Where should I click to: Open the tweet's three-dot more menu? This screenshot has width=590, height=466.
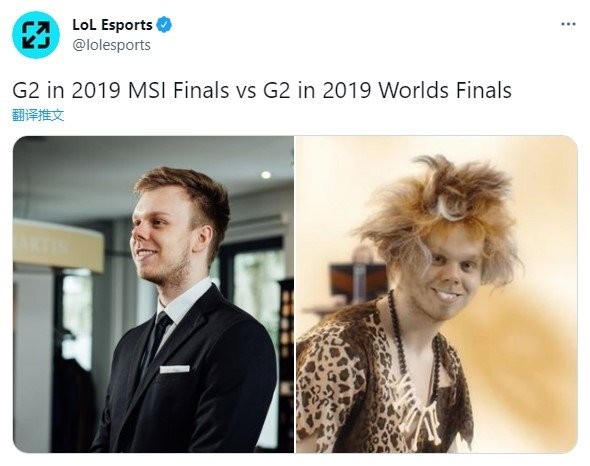(568, 24)
